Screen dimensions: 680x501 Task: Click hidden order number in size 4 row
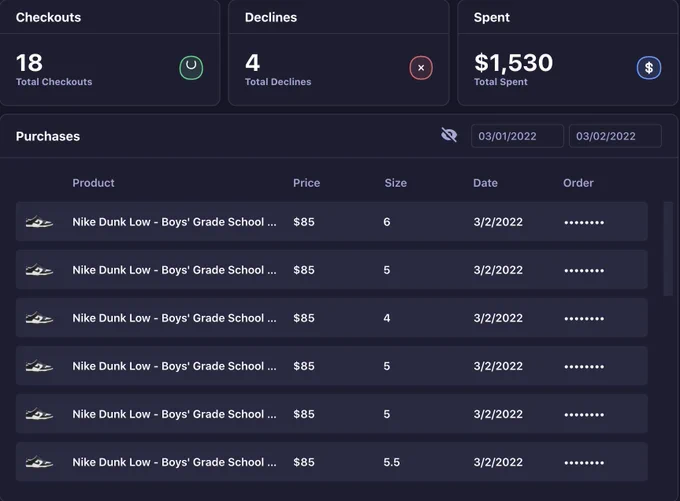[x=584, y=319]
